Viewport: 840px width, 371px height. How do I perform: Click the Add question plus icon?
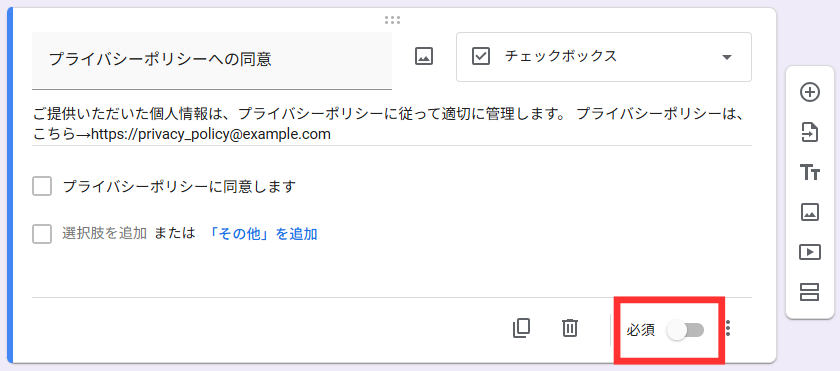tap(809, 92)
